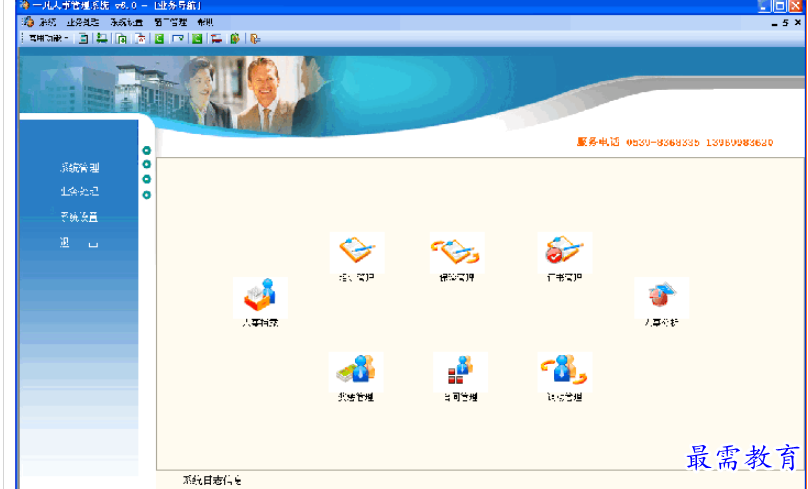Screen dimensions: 808x489
Task: Open the person with orange arrows icon
Action: coord(564,372)
